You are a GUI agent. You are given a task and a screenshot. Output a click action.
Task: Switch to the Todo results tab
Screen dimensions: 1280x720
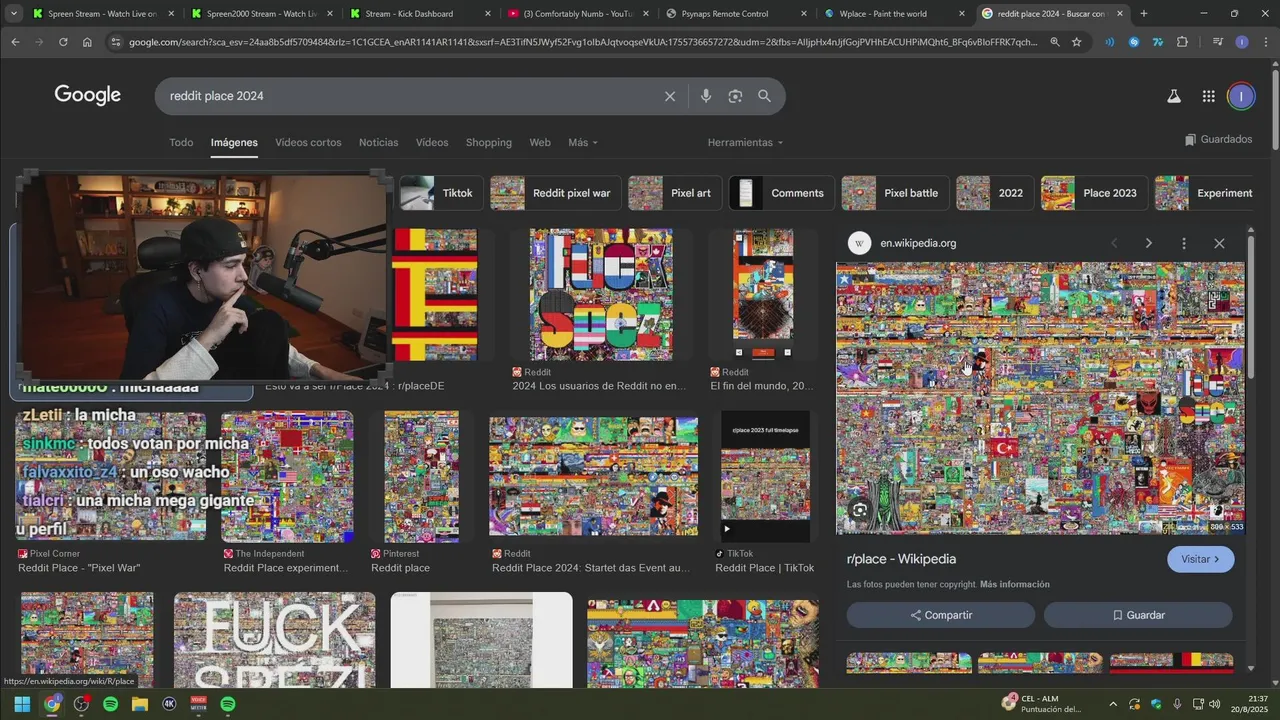tap(181, 143)
